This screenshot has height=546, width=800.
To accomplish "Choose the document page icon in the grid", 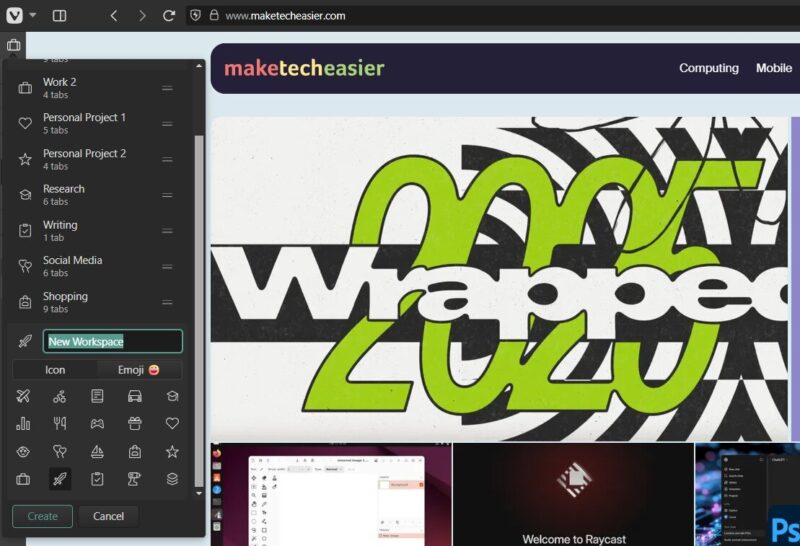I will (97, 396).
